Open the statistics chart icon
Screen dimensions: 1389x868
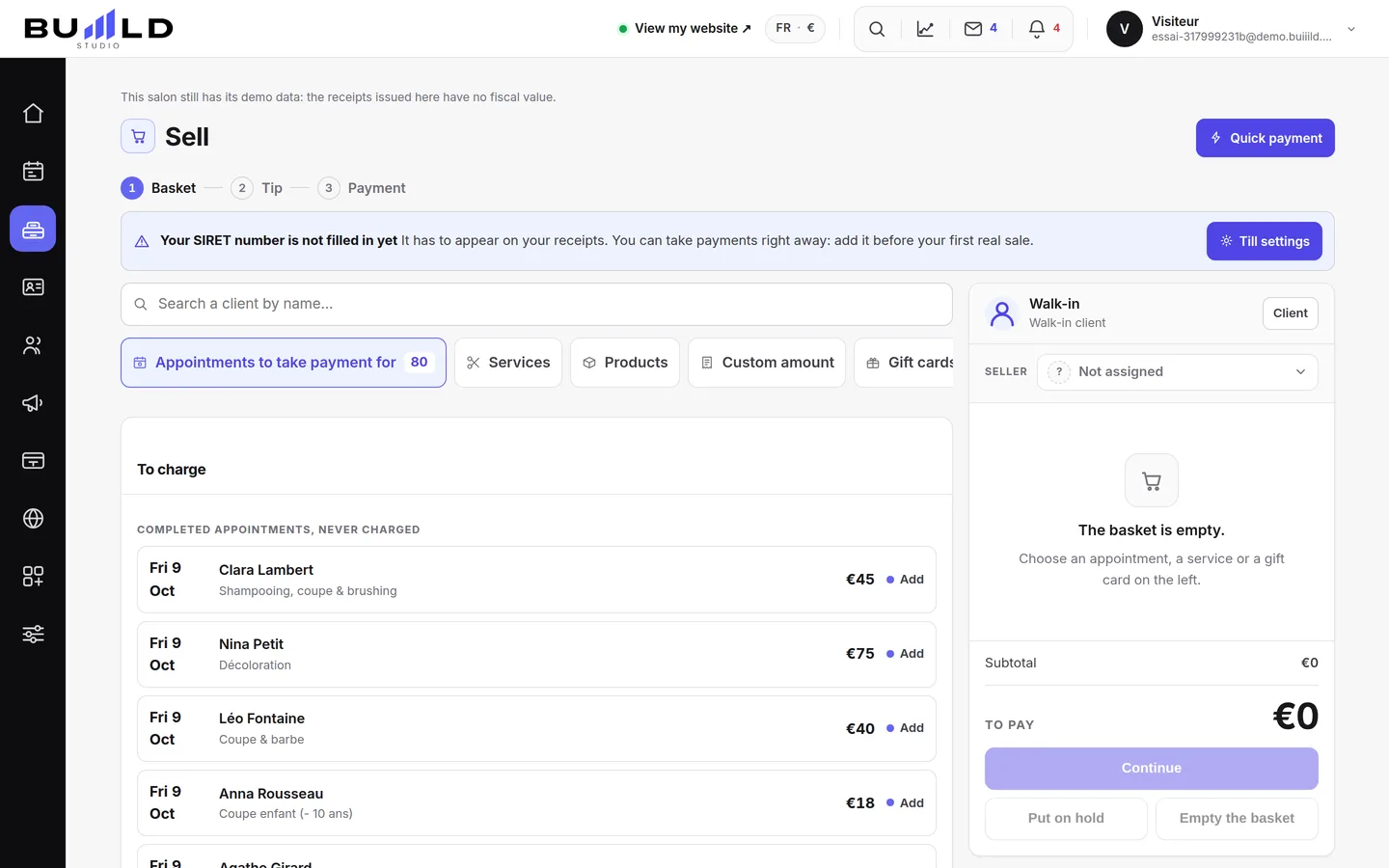[925, 29]
